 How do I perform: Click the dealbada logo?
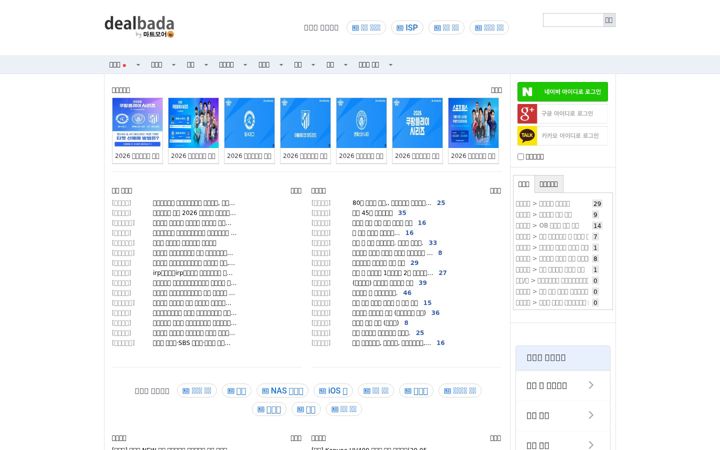(139, 26)
